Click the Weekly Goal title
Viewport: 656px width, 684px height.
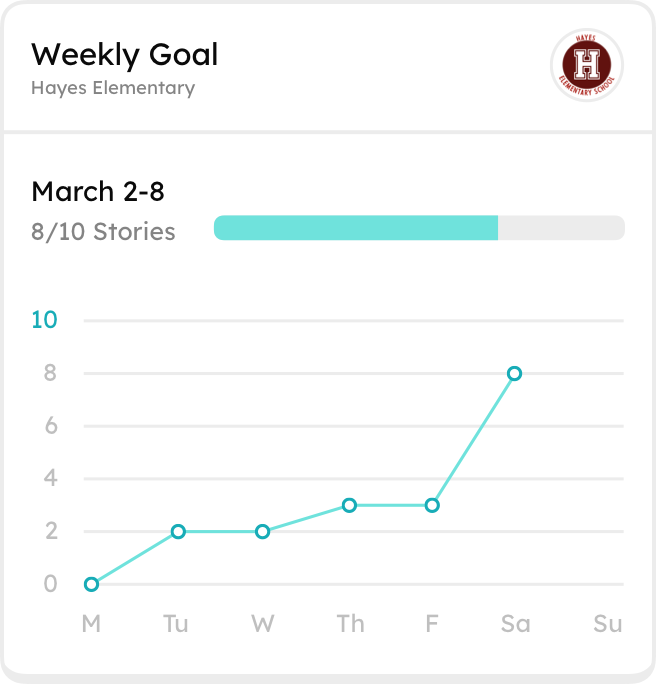coord(124,55)
